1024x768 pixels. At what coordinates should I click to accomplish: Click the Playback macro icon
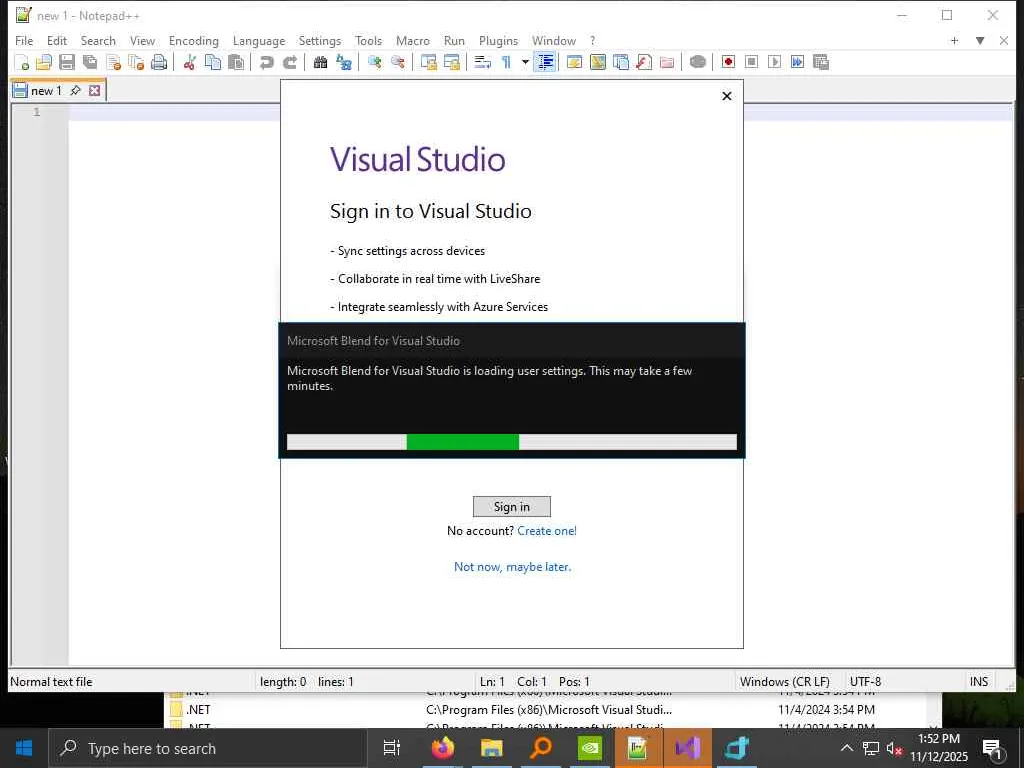click(775, 62)
